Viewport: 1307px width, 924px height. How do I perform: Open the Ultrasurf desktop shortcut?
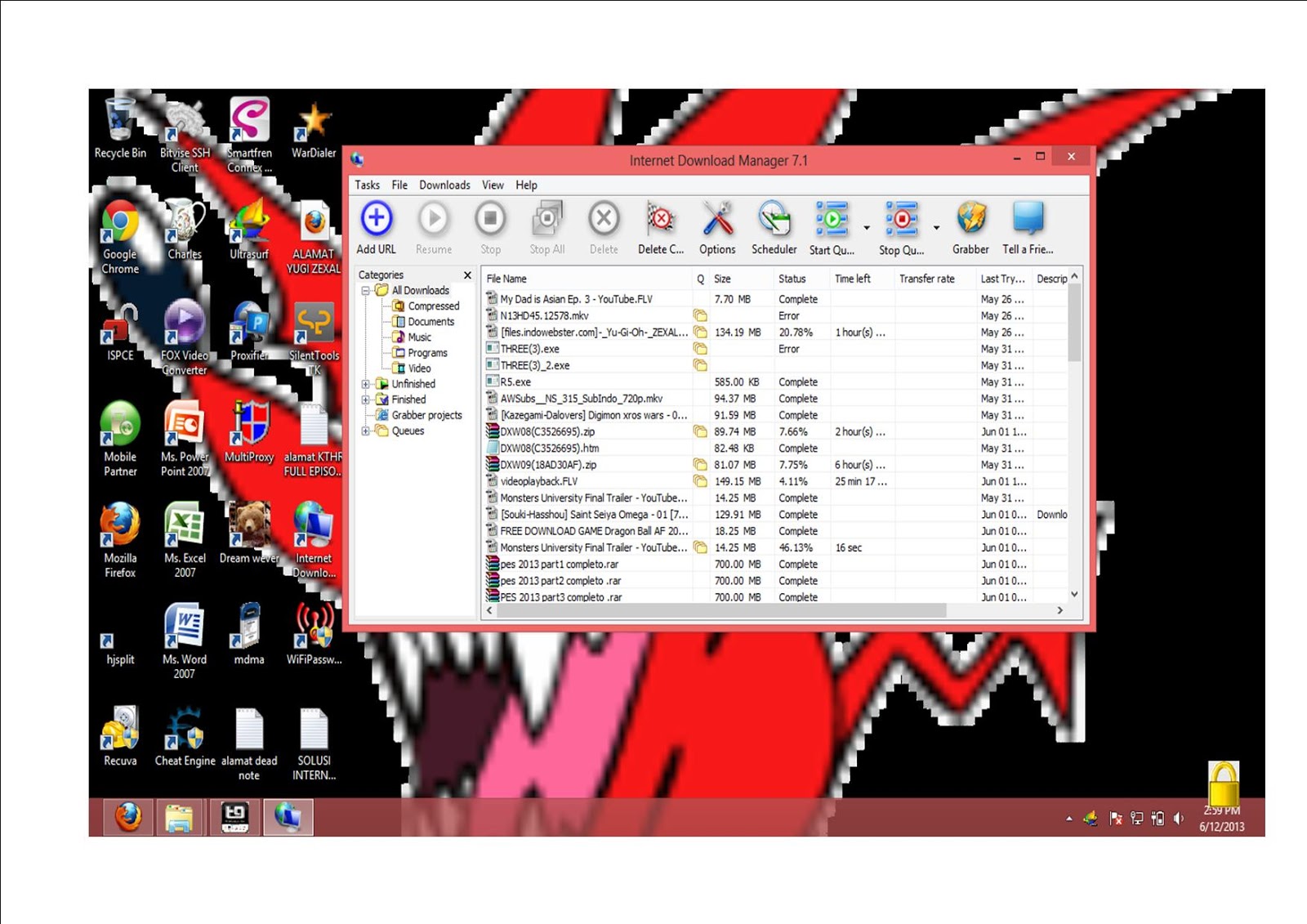coord(249,230)
